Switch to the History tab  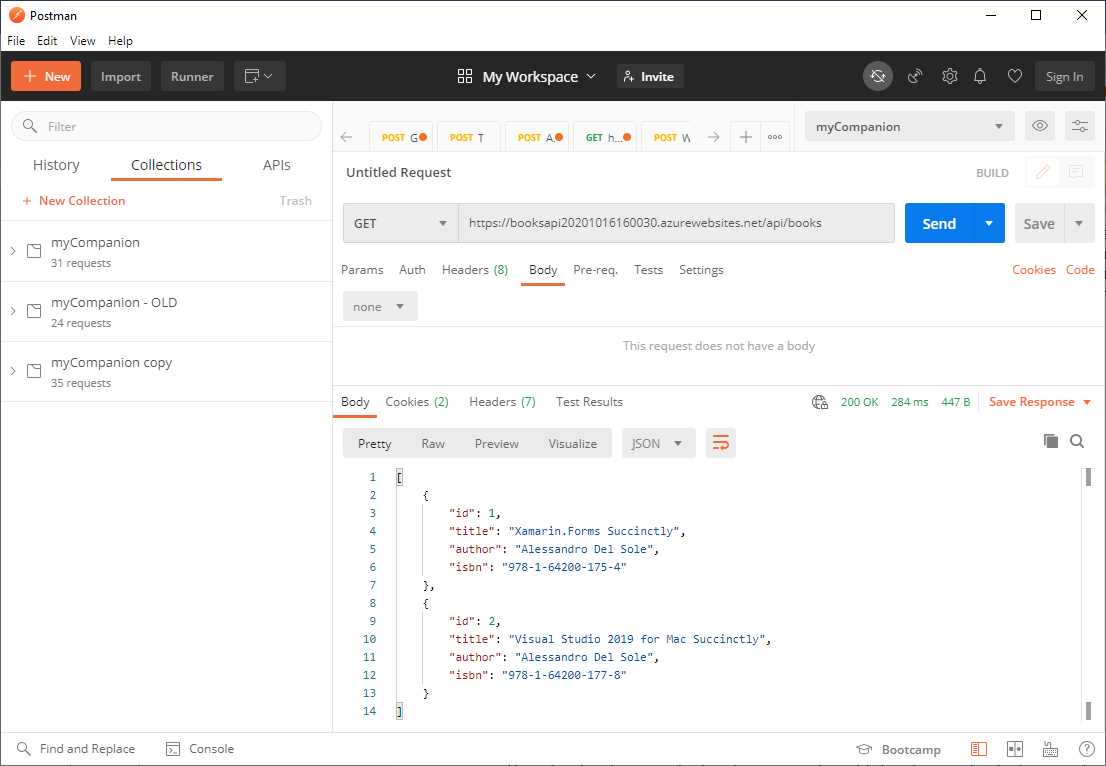(x=56, y=165)
